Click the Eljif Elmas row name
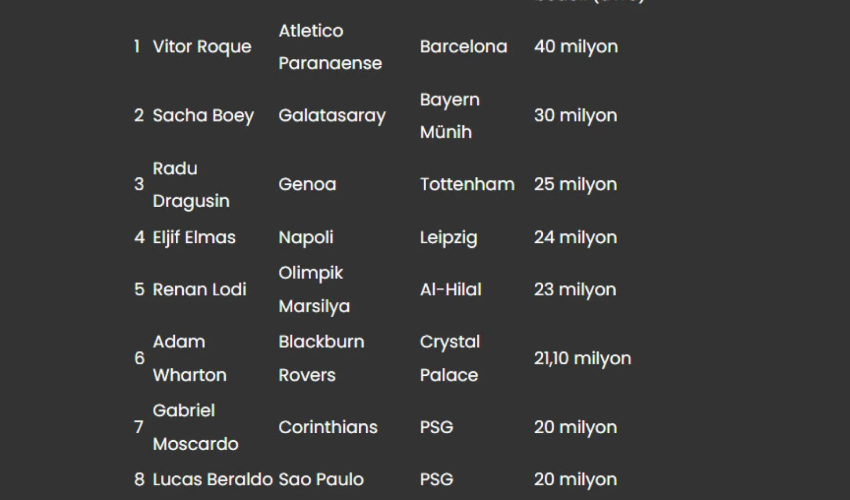 [x=194, y=238]
